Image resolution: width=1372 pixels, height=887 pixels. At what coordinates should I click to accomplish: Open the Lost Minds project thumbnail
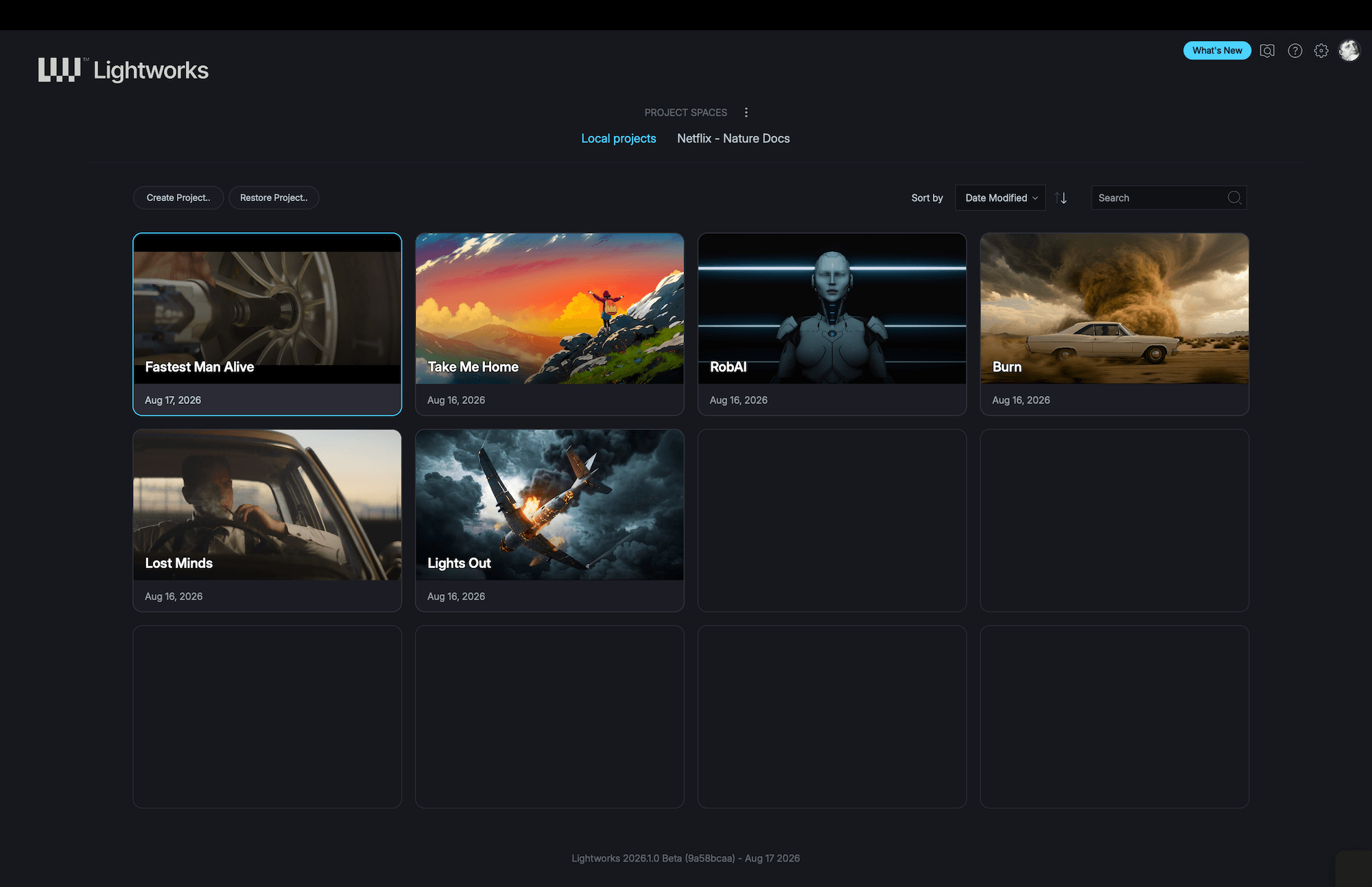coord(268,505)
